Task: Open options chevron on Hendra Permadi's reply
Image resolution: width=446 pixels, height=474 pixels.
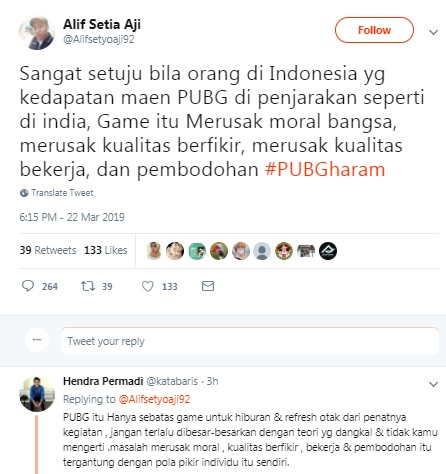Action: (433, 384)
